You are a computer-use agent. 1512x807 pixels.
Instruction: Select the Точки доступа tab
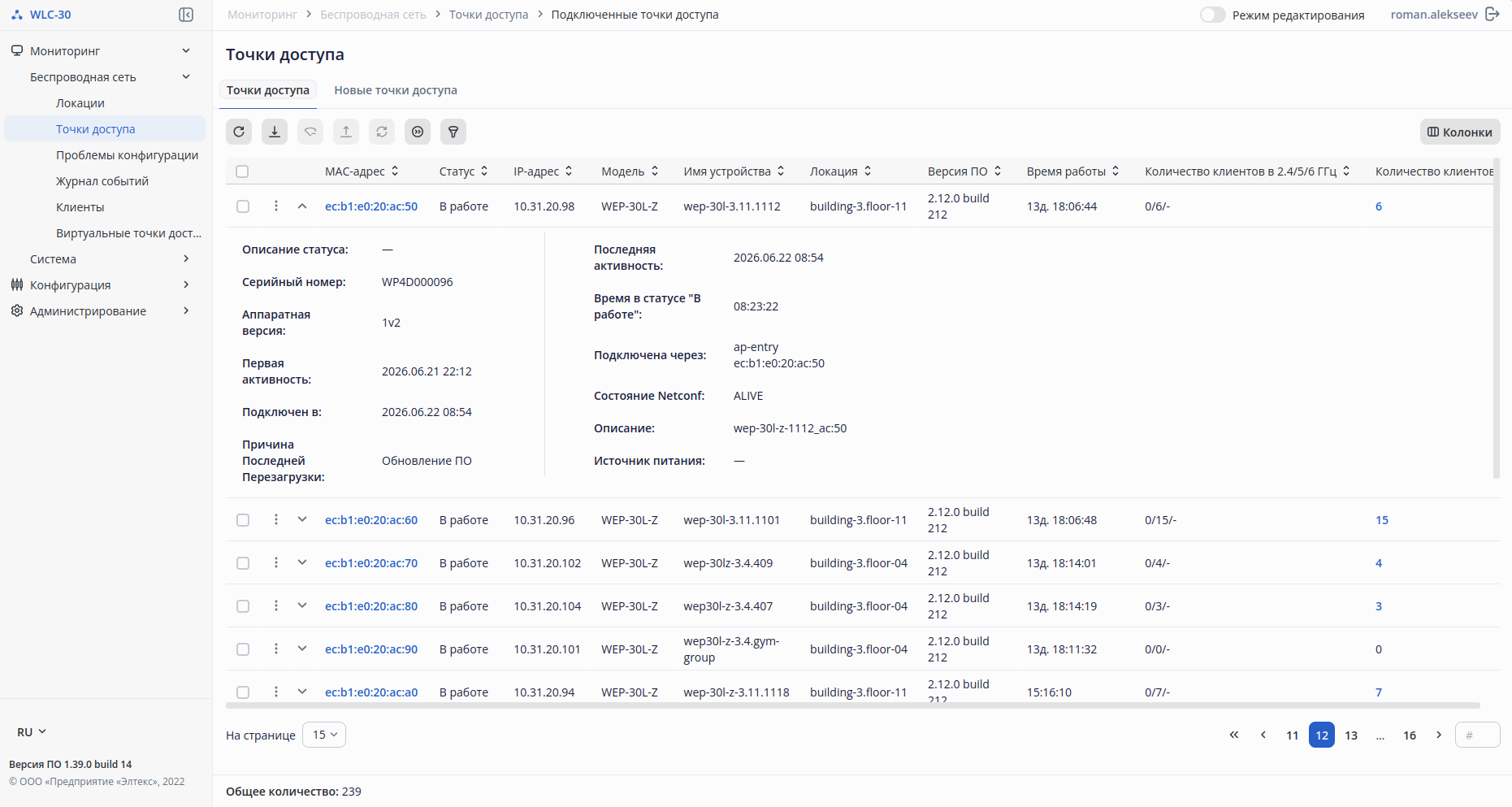pos(268,90)
